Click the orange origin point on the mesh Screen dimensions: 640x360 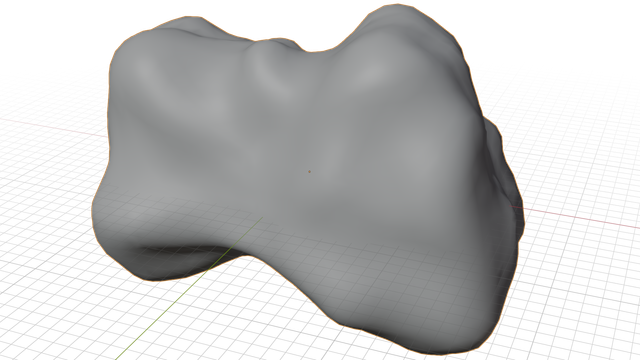coord(309,171)
